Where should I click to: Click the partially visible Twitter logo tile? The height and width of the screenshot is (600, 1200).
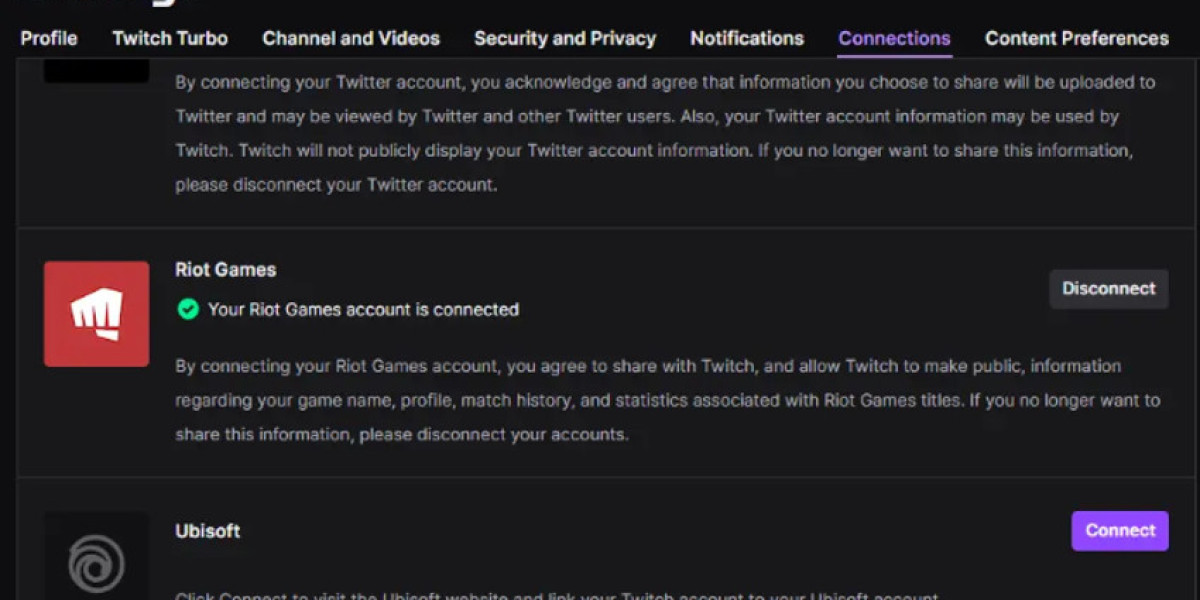(96, 70)
